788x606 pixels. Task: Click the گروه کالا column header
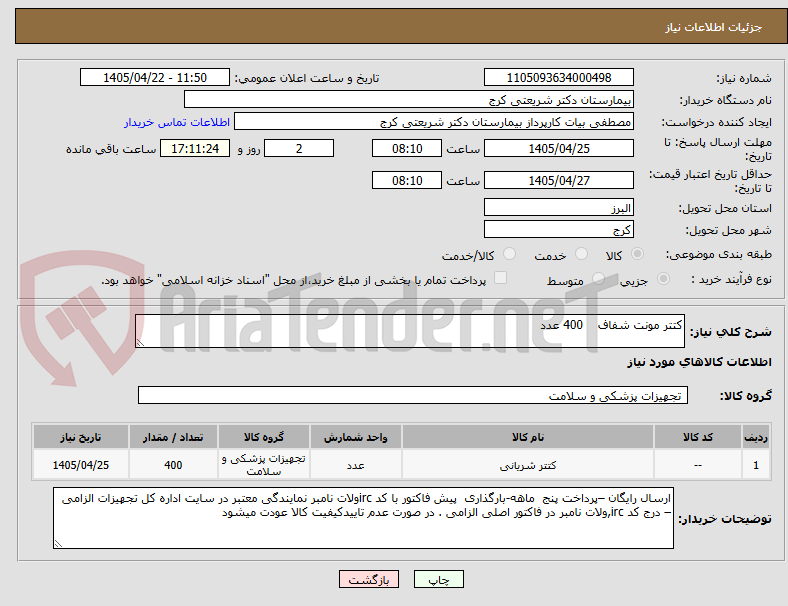click(x=264, y=437)
